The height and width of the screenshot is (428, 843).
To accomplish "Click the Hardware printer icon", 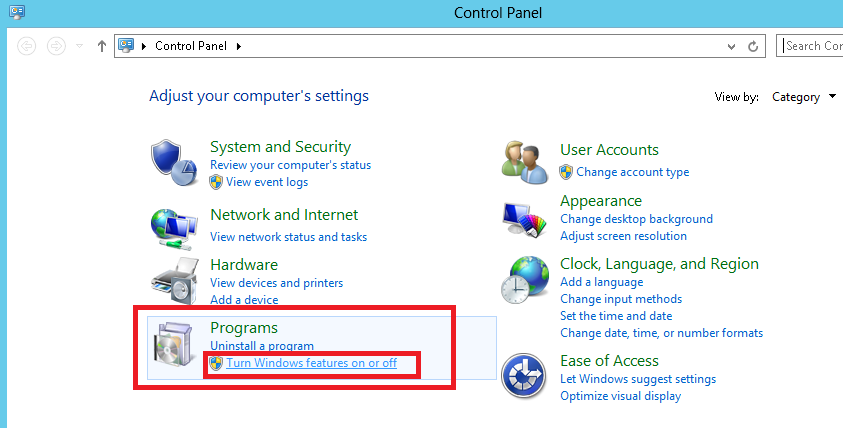I will point(173,281).
